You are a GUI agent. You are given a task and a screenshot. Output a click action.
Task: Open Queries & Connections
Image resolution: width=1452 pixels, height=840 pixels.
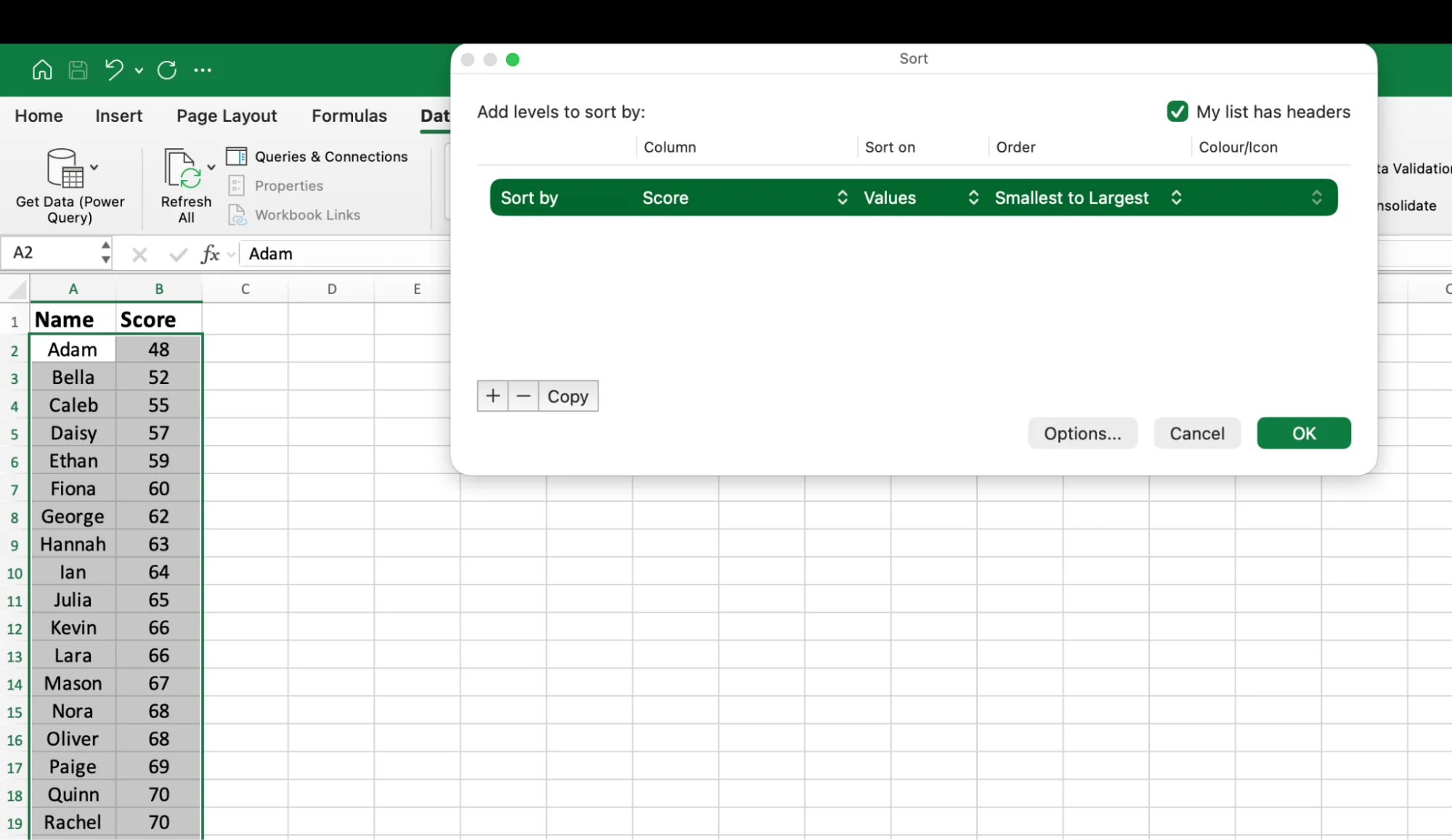(x=317, y=156)
